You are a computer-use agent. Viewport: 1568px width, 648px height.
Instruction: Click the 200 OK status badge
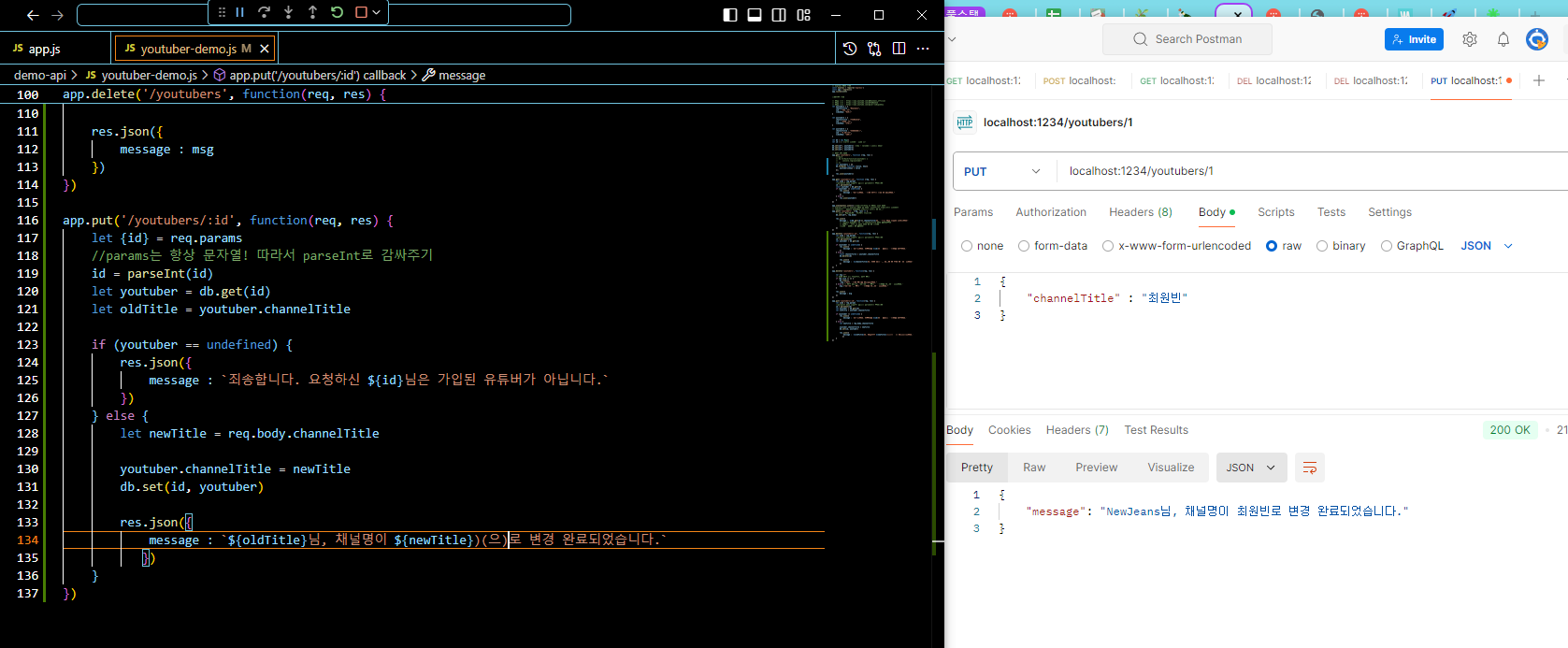(x=1510, y=430)
